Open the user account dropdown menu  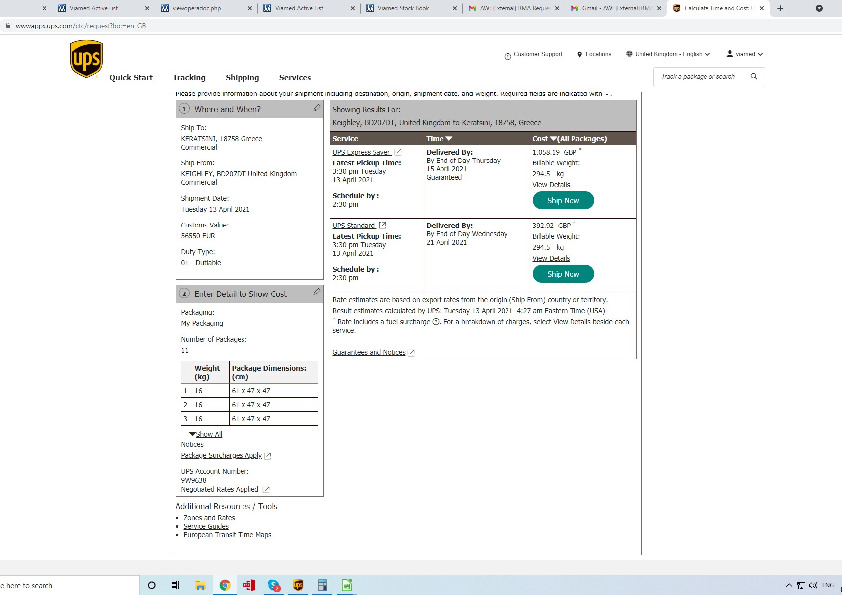(x=745, y=54)
